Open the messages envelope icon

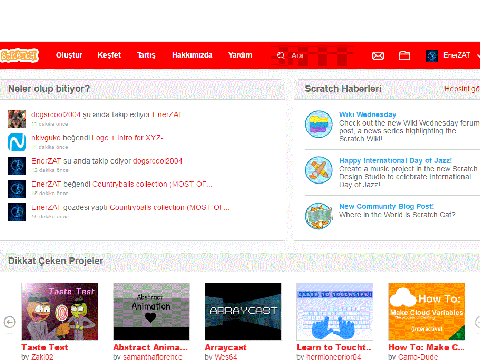(378, 56)
